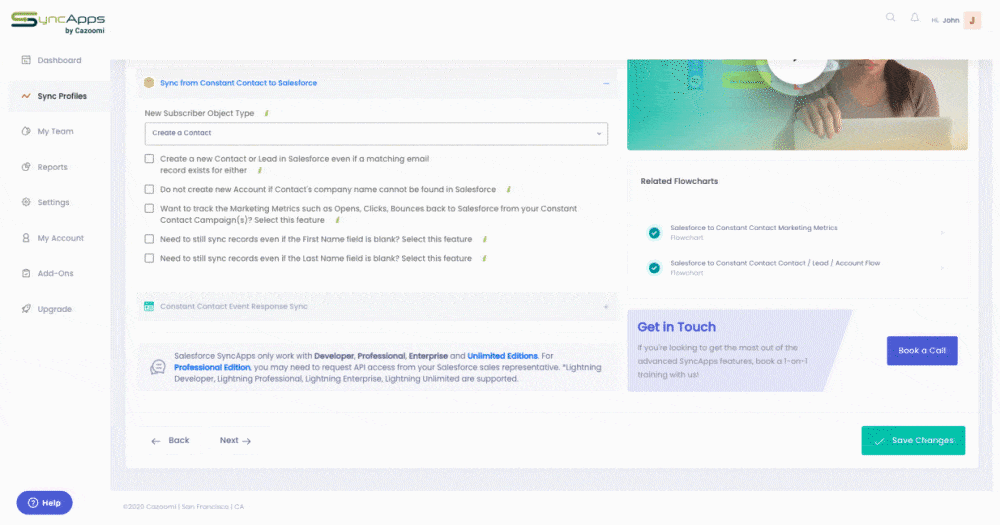Click the Book a Call button
Screen dimensions: 1000x525
[x=922, y=351]
